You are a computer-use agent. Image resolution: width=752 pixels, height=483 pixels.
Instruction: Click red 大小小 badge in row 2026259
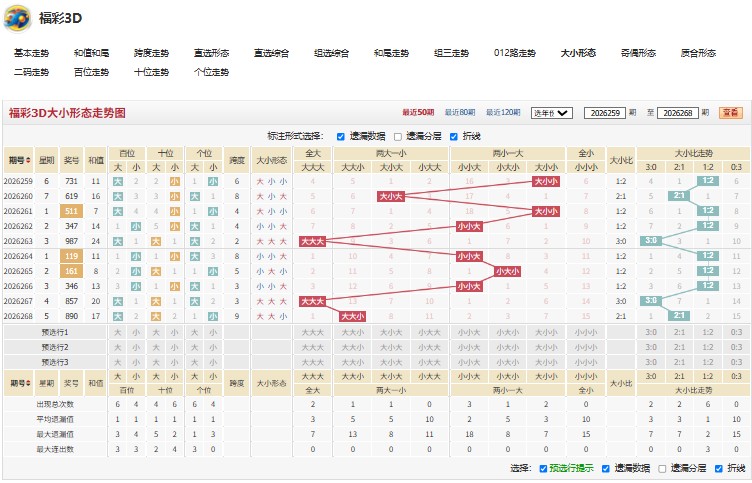[546, 181]
